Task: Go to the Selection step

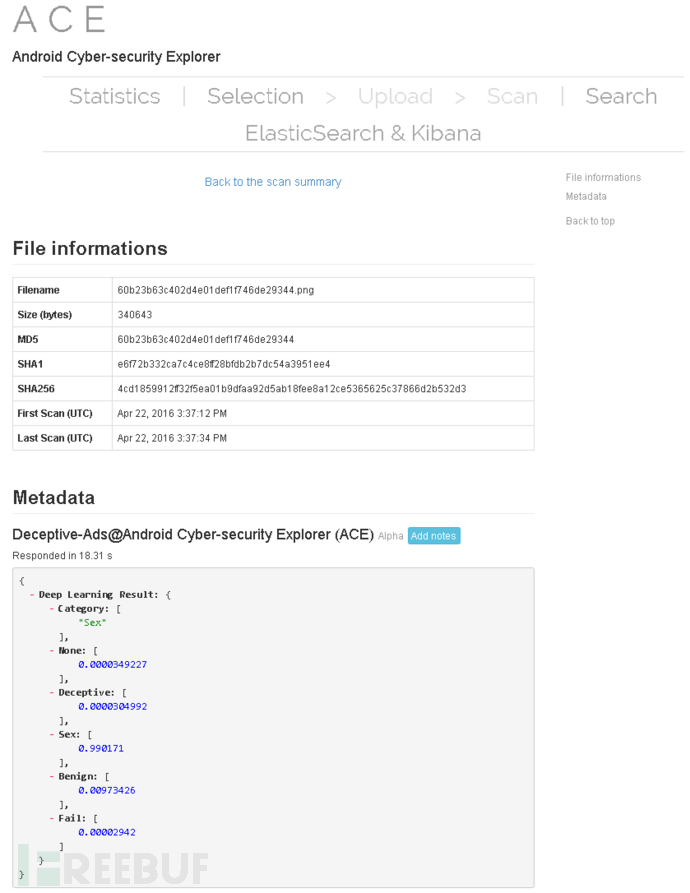Action: [x=255, y=96]
